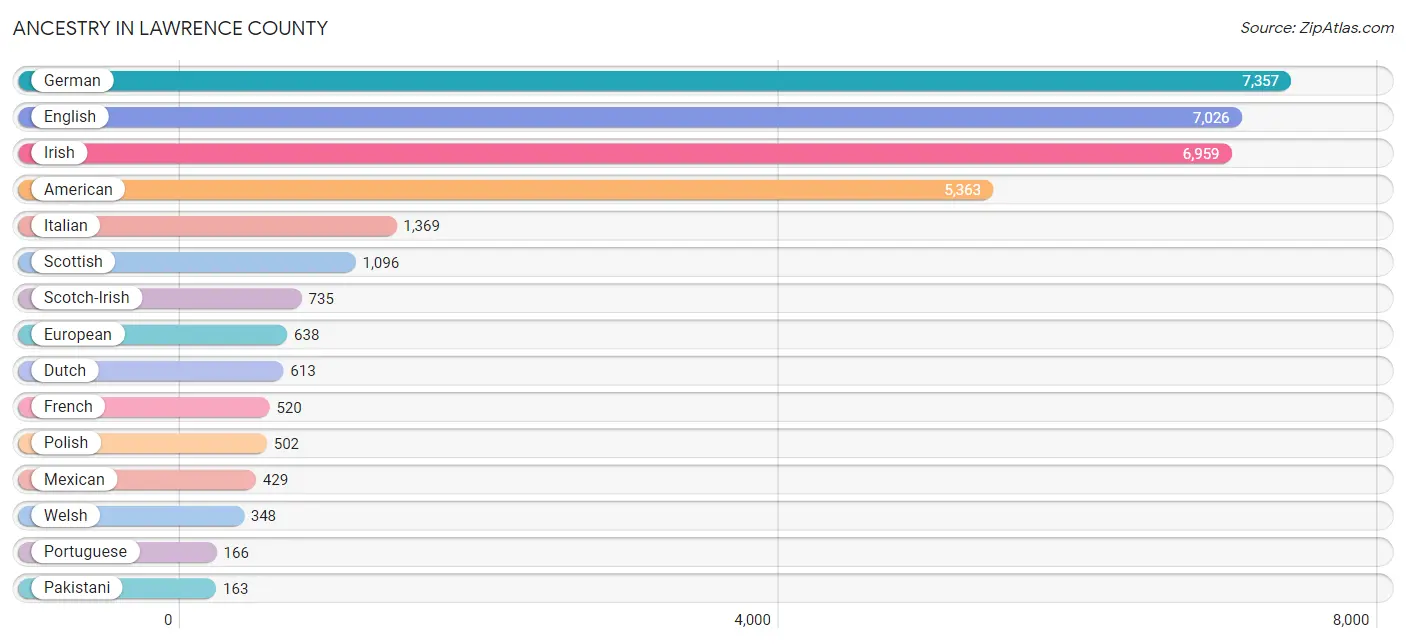Click the Ancestry in Lawrence County title
1406x644 pixels.
tap(170, 28)
